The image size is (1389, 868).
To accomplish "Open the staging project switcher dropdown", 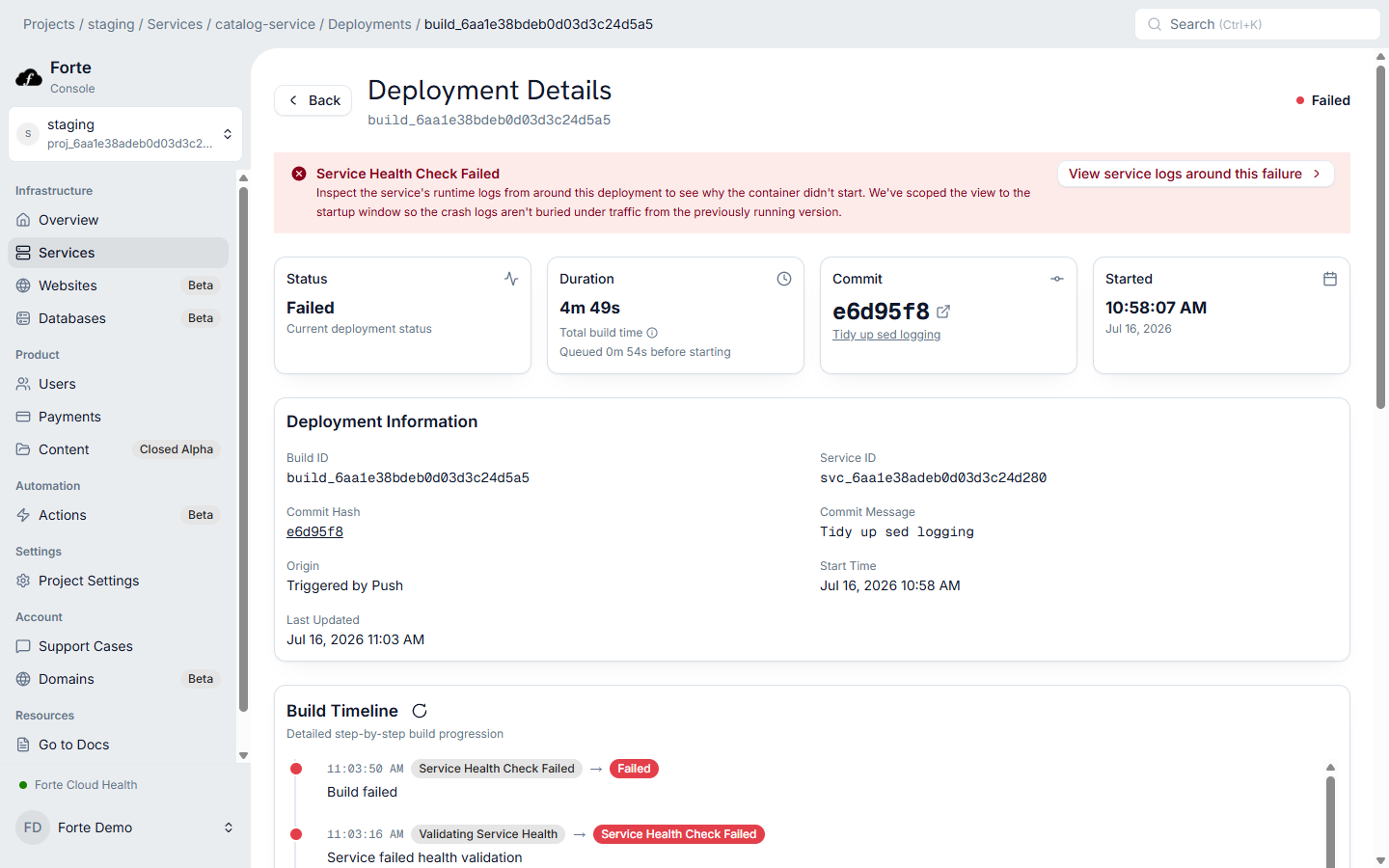I will pos(125,134).
